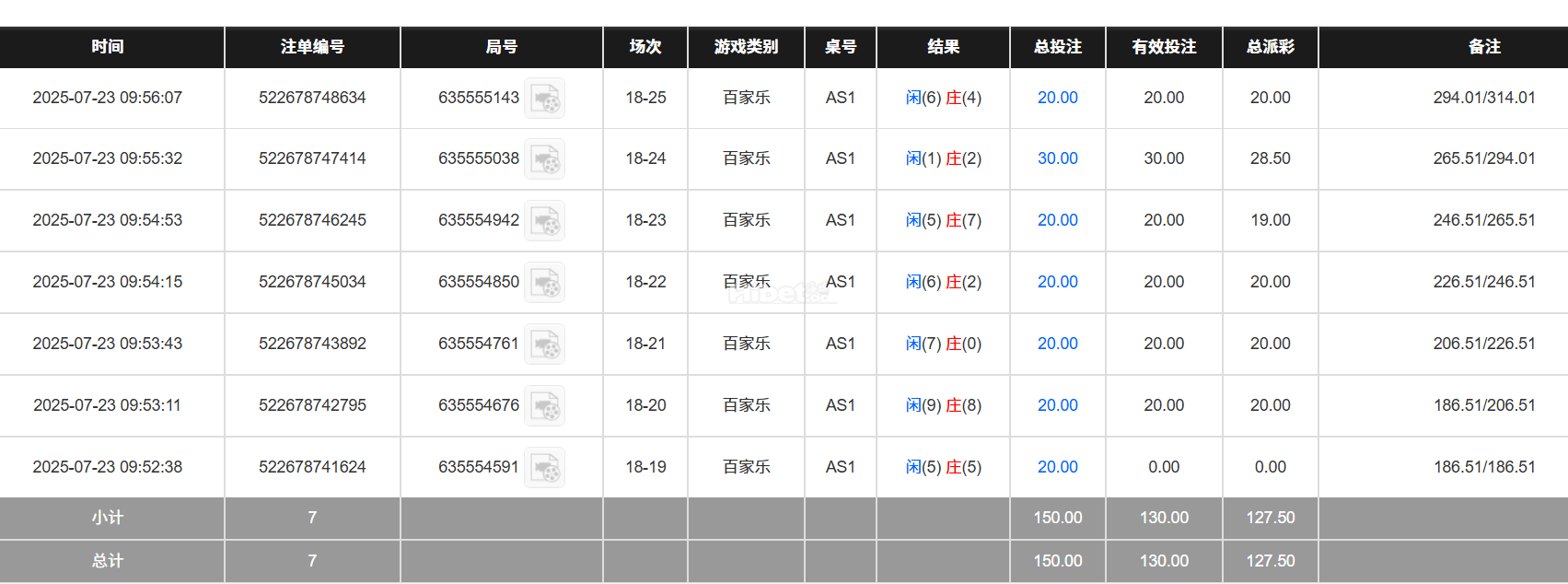
Task: Select bet number 522678748634
Action: [x=311, y=98]
